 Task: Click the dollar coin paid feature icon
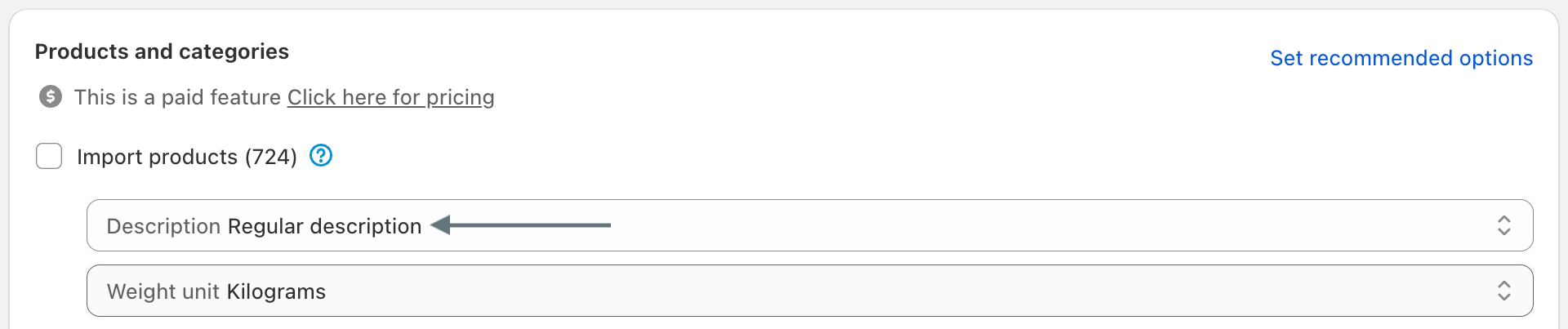51,97
